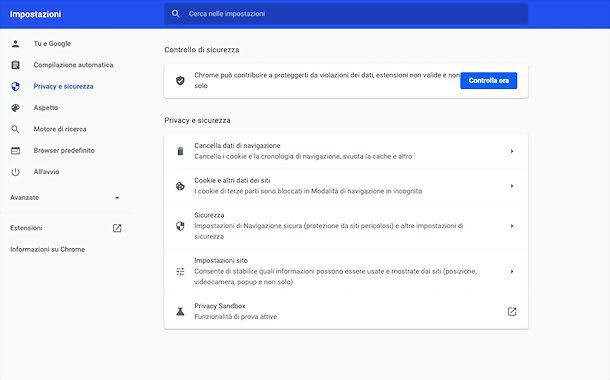
Task: Click the 'Cancella i cookie e la cronologia' description
Action: pos(303,156)
